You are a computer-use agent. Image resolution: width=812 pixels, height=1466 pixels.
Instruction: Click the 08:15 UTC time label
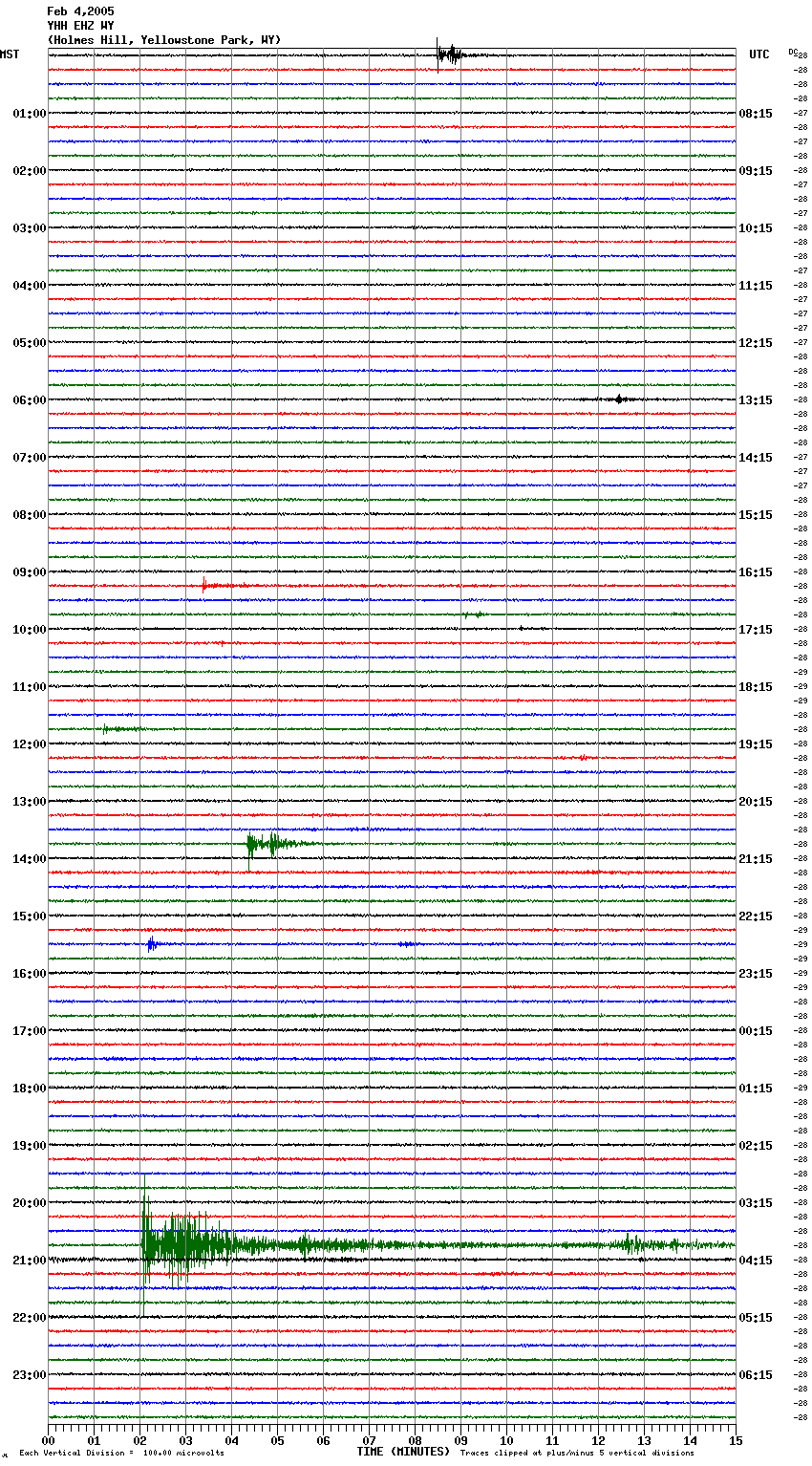(x=756, y=114)
